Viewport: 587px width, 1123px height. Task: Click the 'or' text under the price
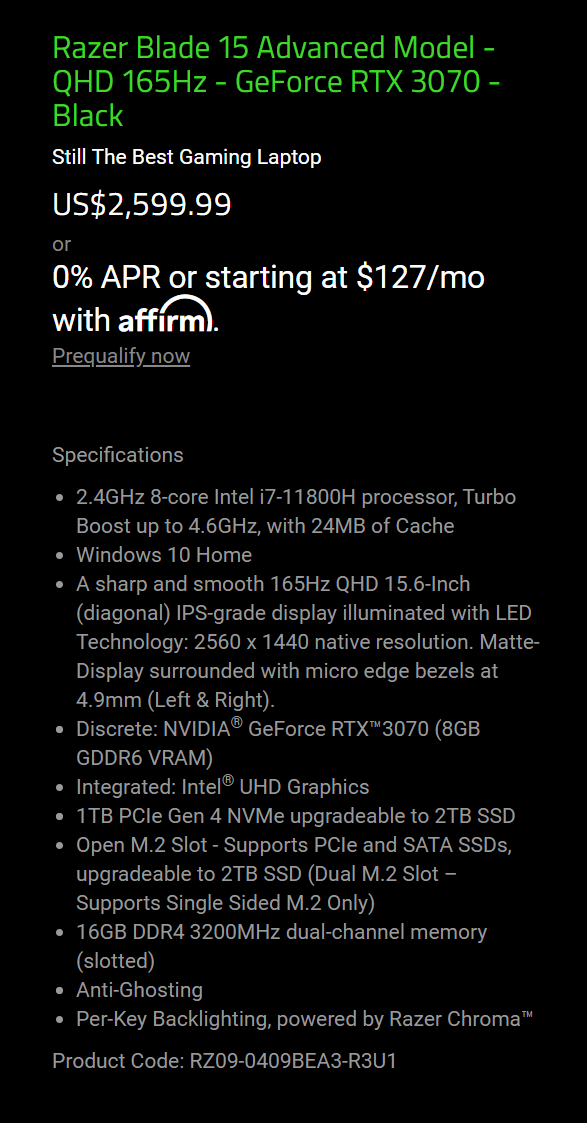click(x=62, y=244)
